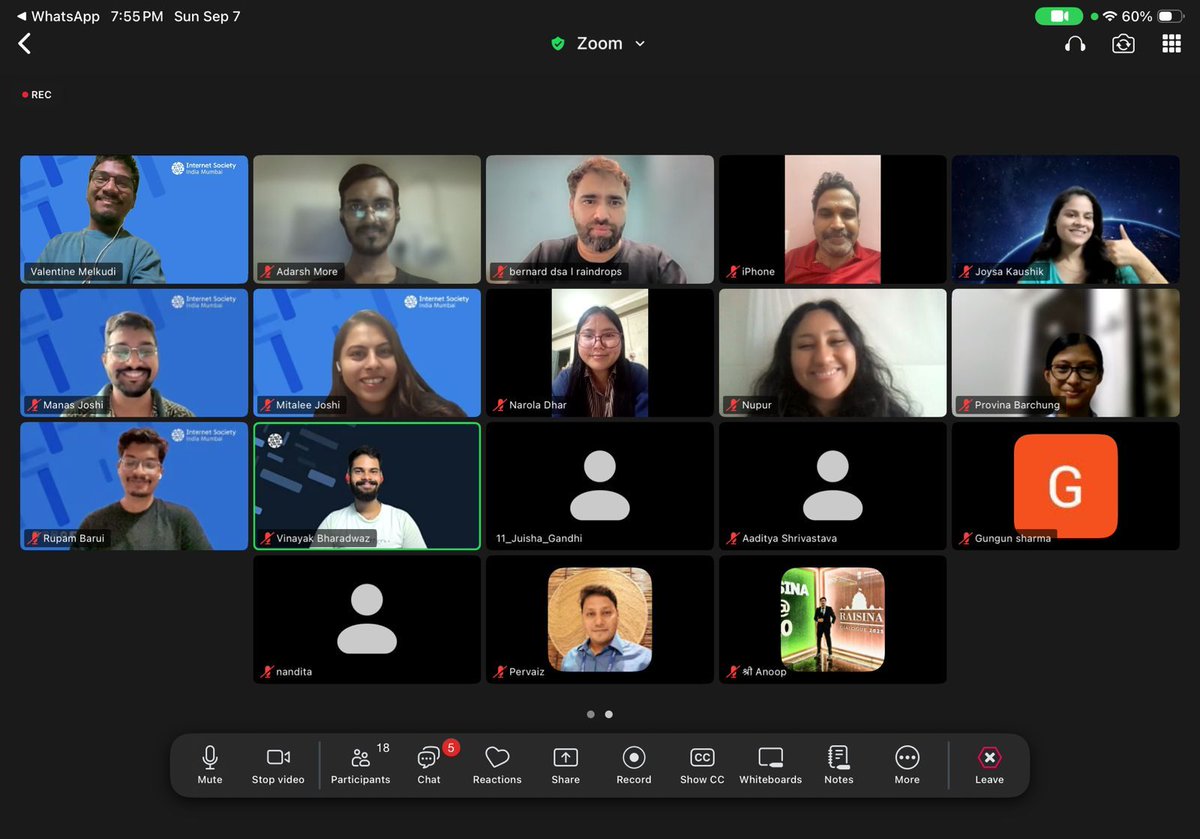Go back using the top-left chevron
The height and width of the screenshot is (839, 1200).
tap(25, 43)
